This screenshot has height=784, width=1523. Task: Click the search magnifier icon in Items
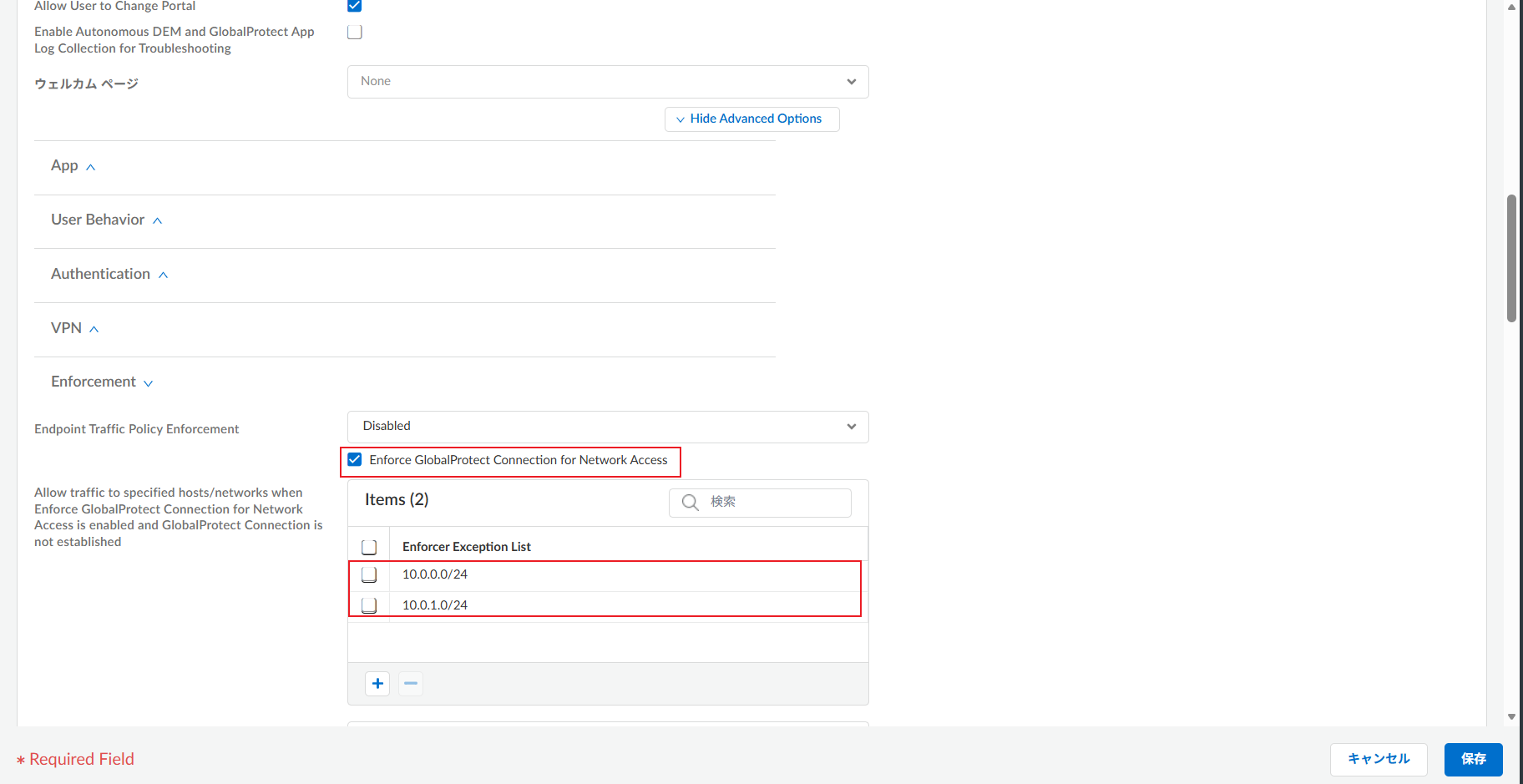point(690,503)
